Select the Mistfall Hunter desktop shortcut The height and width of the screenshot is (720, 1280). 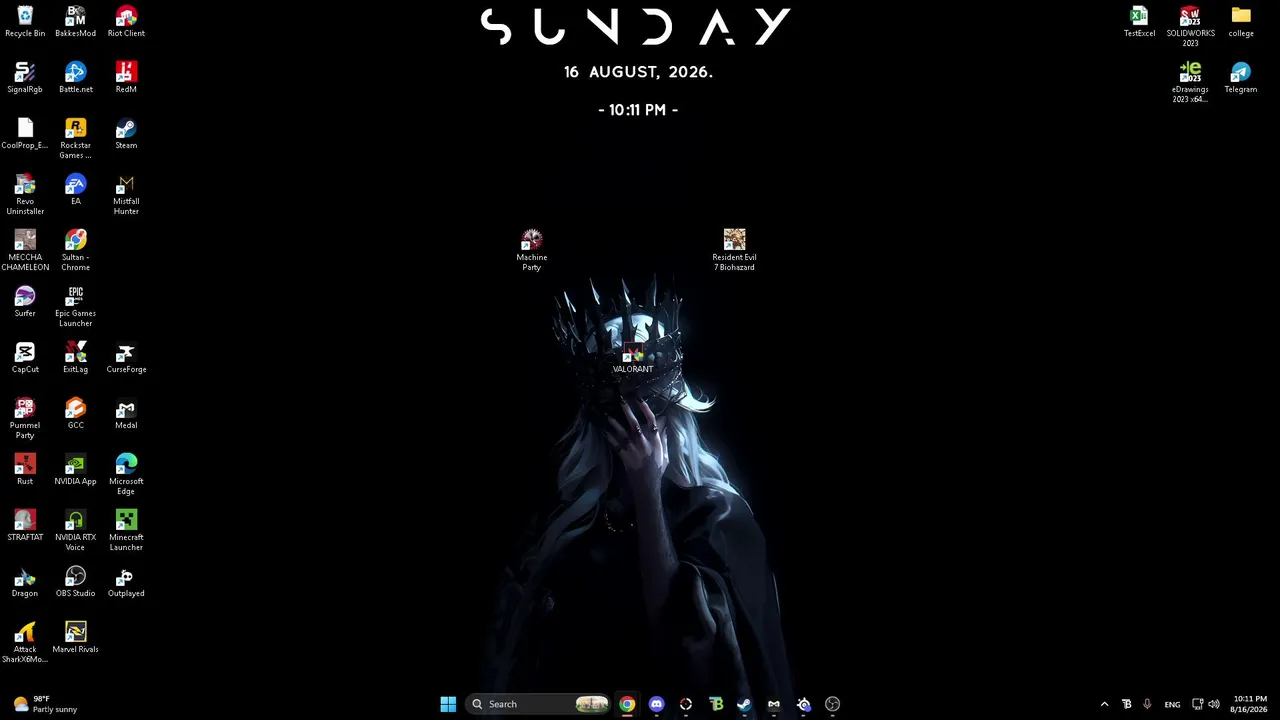(126, 195)
